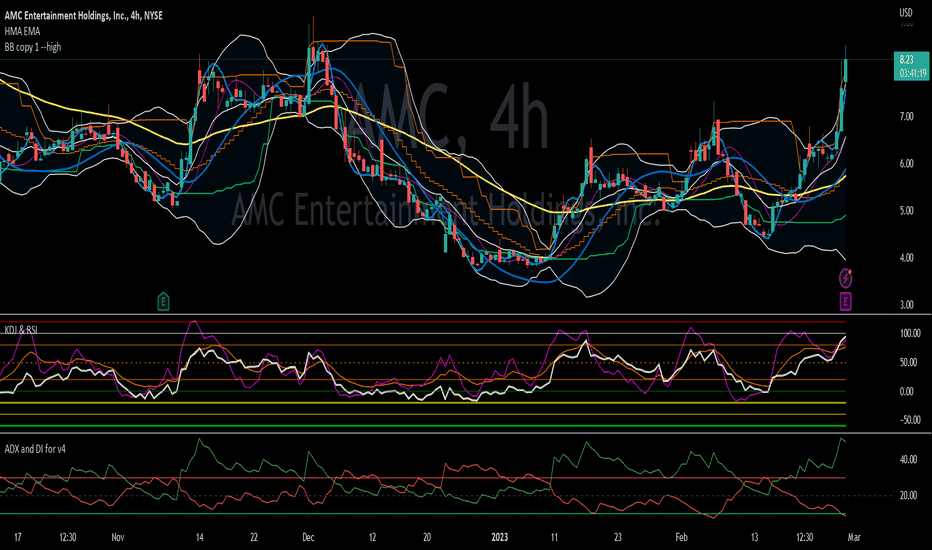Click the Feb date on time axis
The height and width of the screenshot is (550, 932).
681,538
